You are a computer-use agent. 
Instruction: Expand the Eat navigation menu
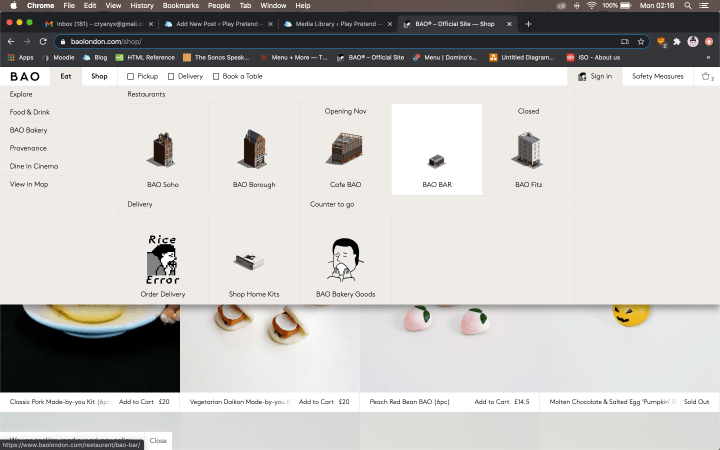point(66,76)
